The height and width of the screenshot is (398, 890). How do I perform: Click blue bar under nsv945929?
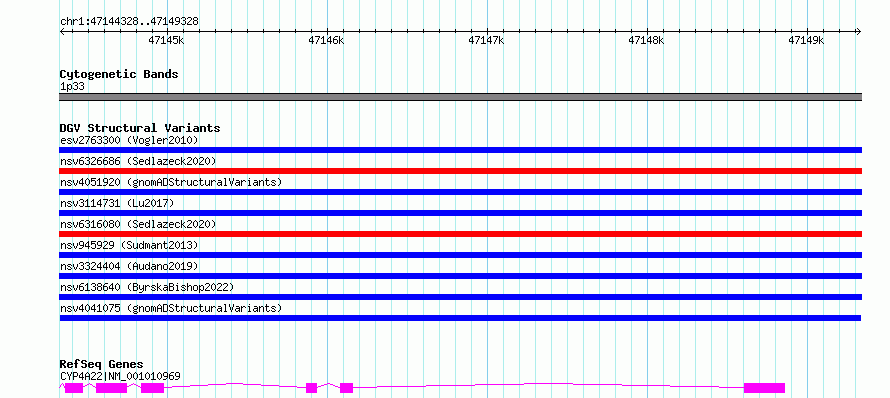[x=460, y=255]
